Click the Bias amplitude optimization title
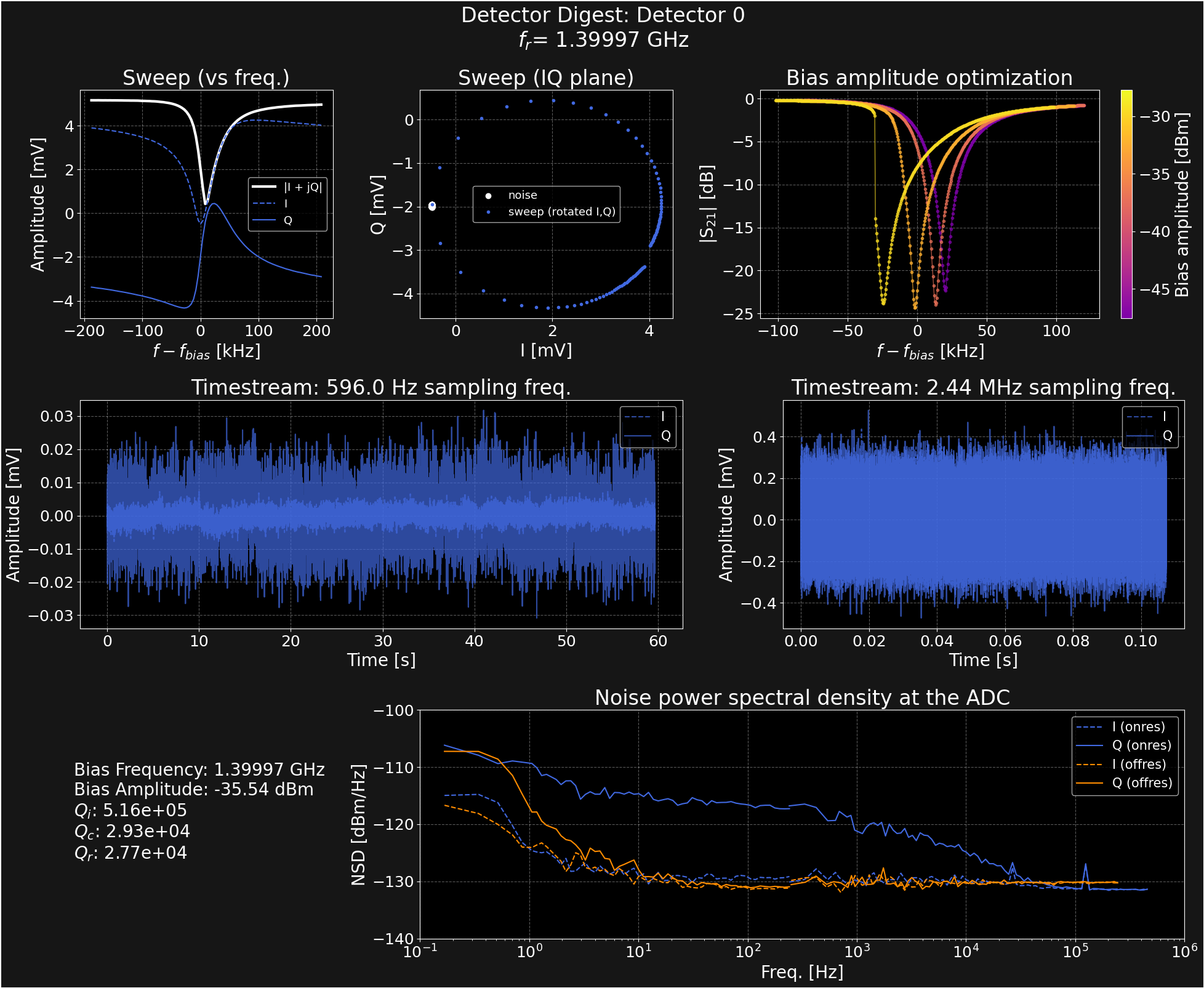The height and width of the screenshot is (988, 1204). point(929,78)
